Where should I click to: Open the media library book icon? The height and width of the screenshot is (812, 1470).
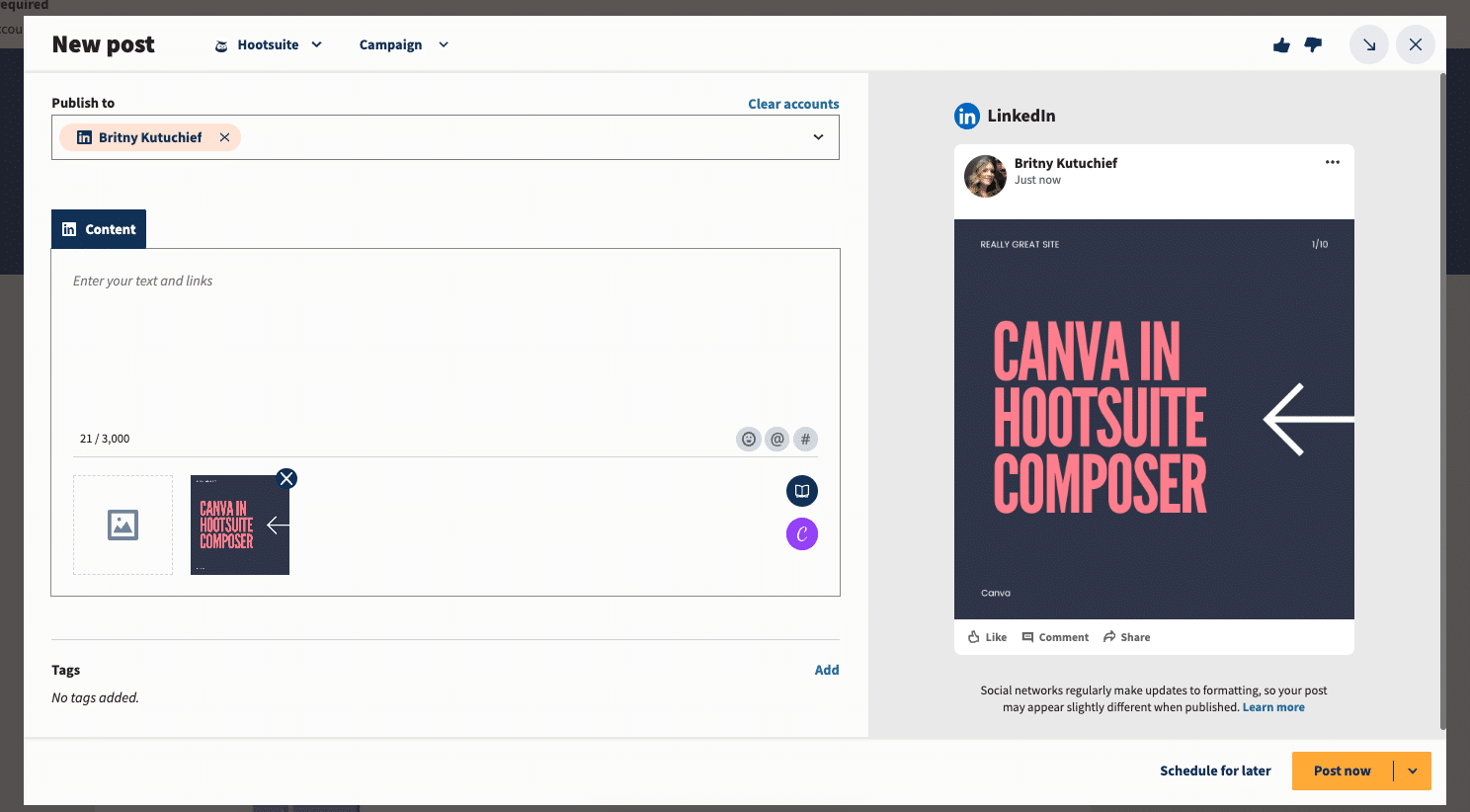(801, 491)
